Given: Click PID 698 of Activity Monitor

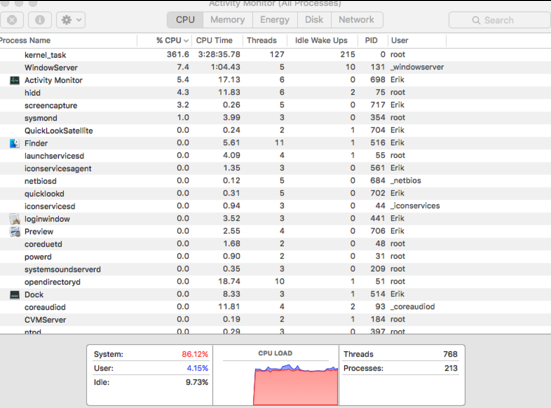Looking at the screenshot, I should (377, 80).
